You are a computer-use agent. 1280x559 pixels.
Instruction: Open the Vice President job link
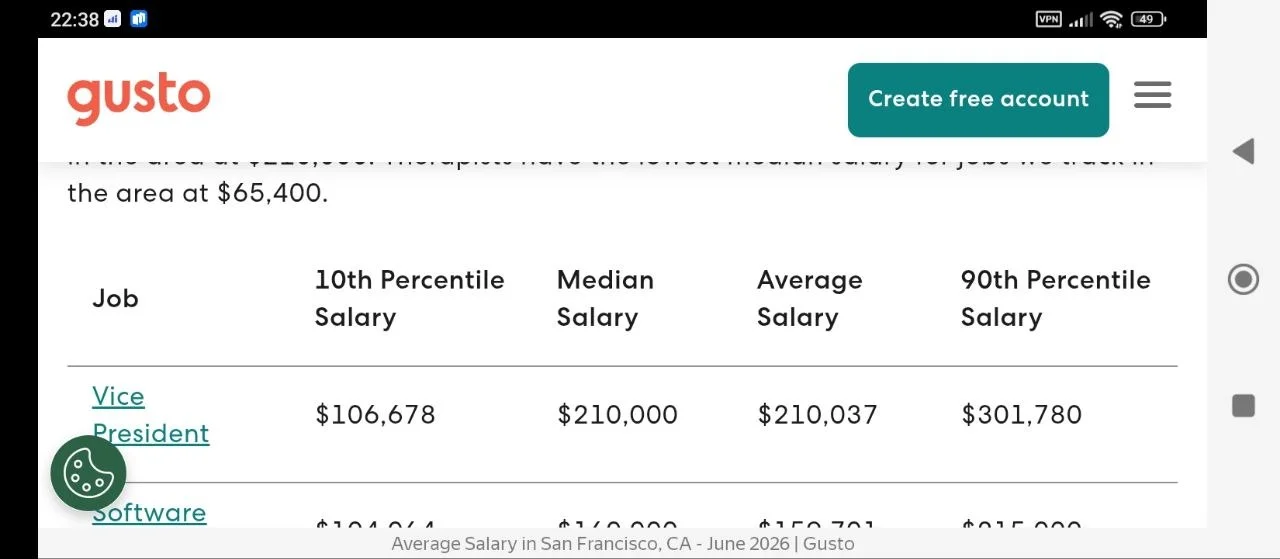click(x=151, y=415)
